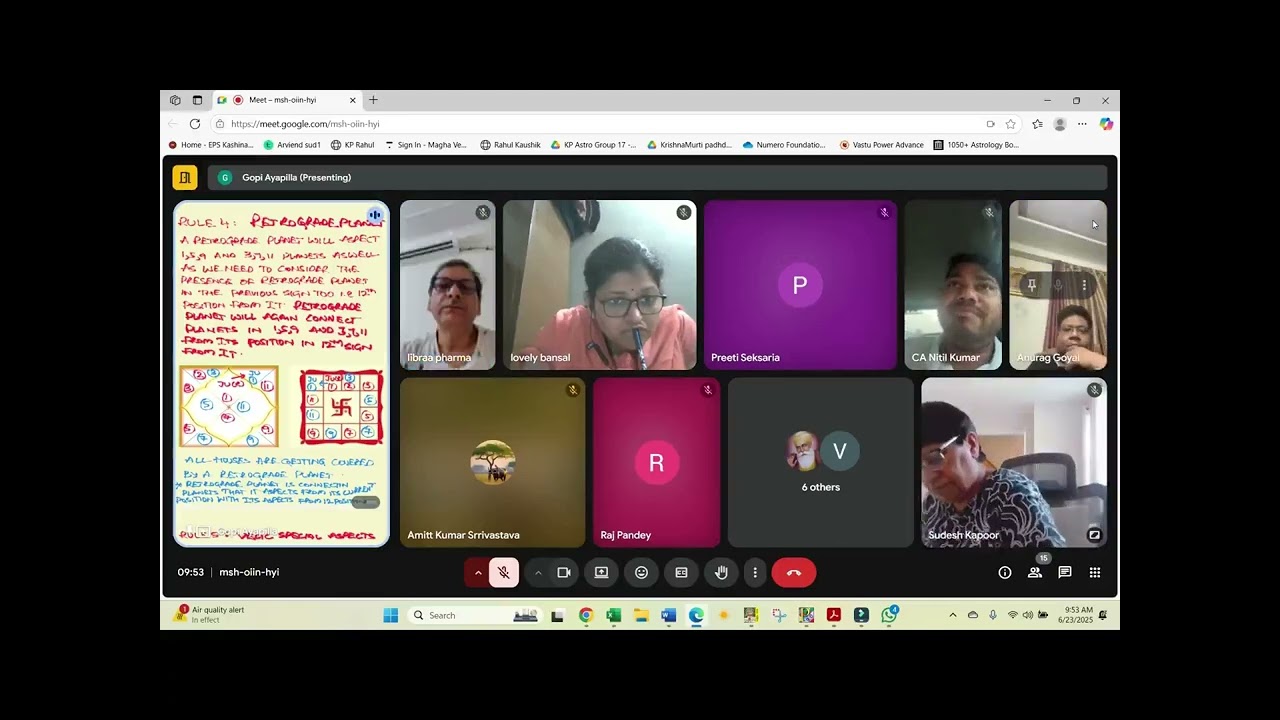Select the lovely bansal video tile
Viewport: 1280px width, 720px height.
click(599, 285)
